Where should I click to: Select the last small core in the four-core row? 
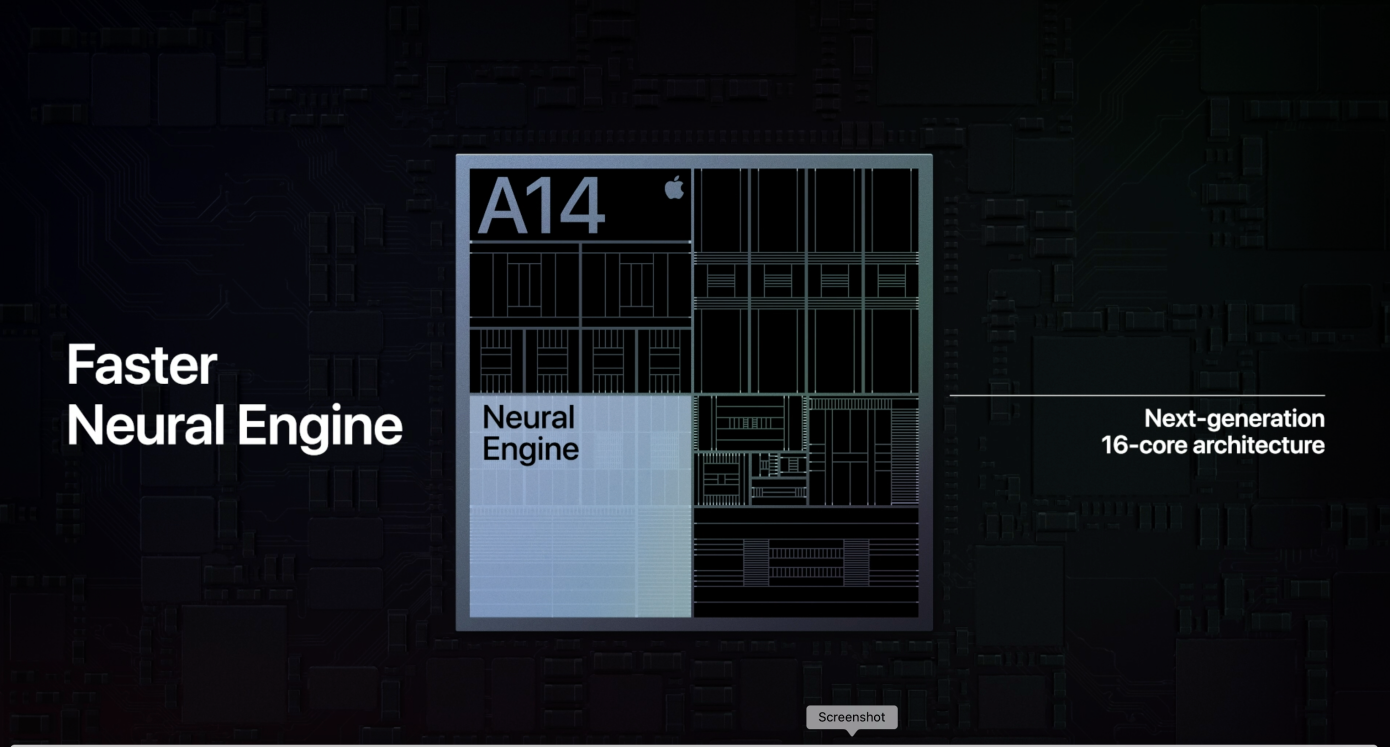[664, 360]
